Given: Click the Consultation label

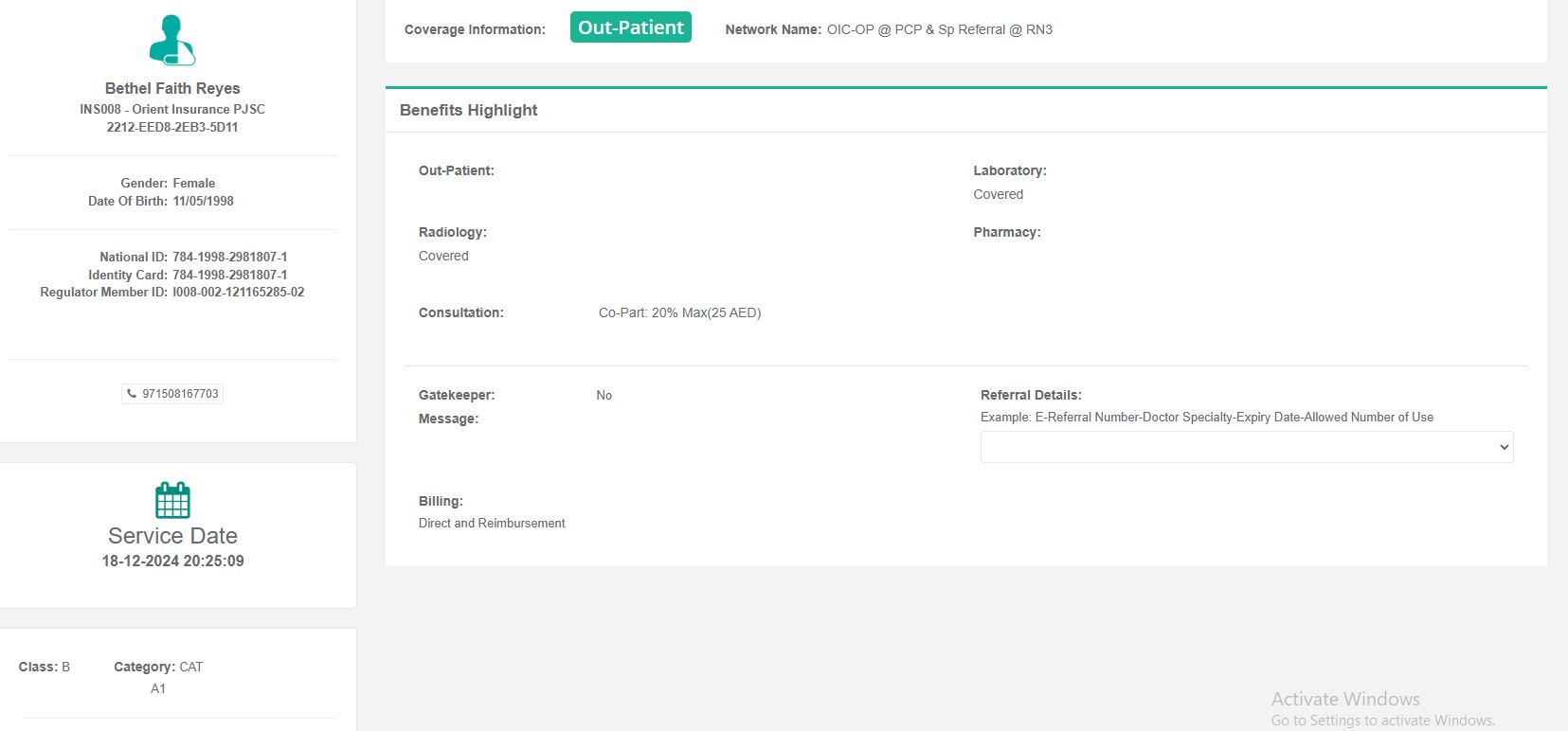Looking at the screenshot, I should [x=461, y=312].
